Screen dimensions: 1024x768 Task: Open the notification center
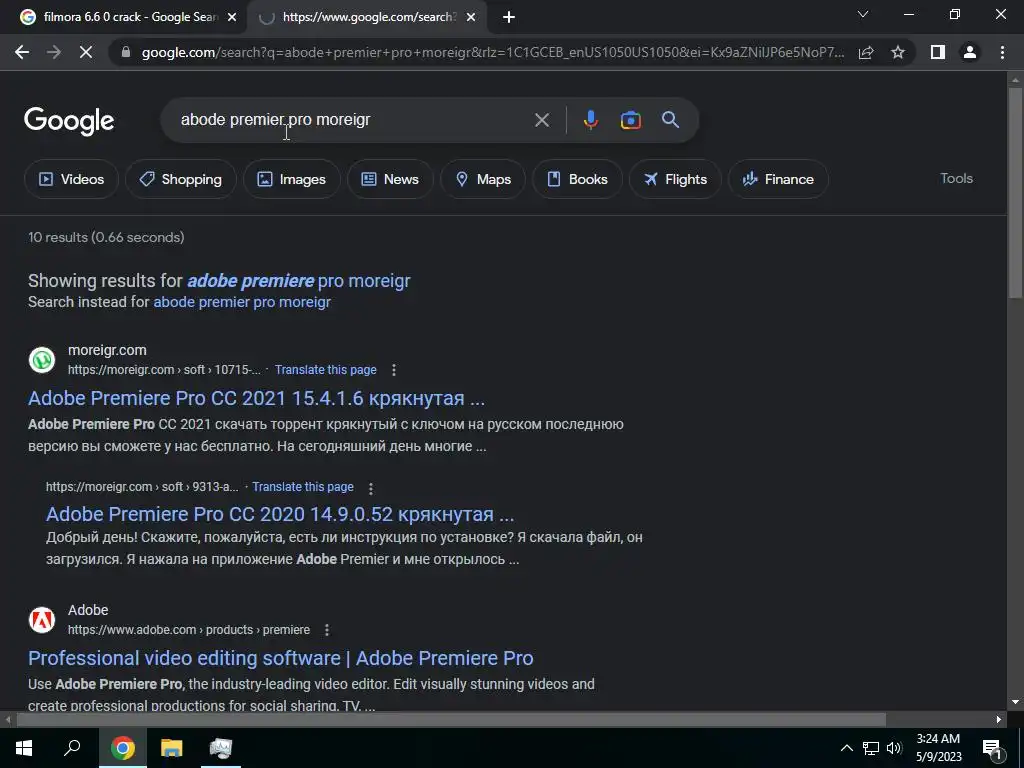coord(992,748)
